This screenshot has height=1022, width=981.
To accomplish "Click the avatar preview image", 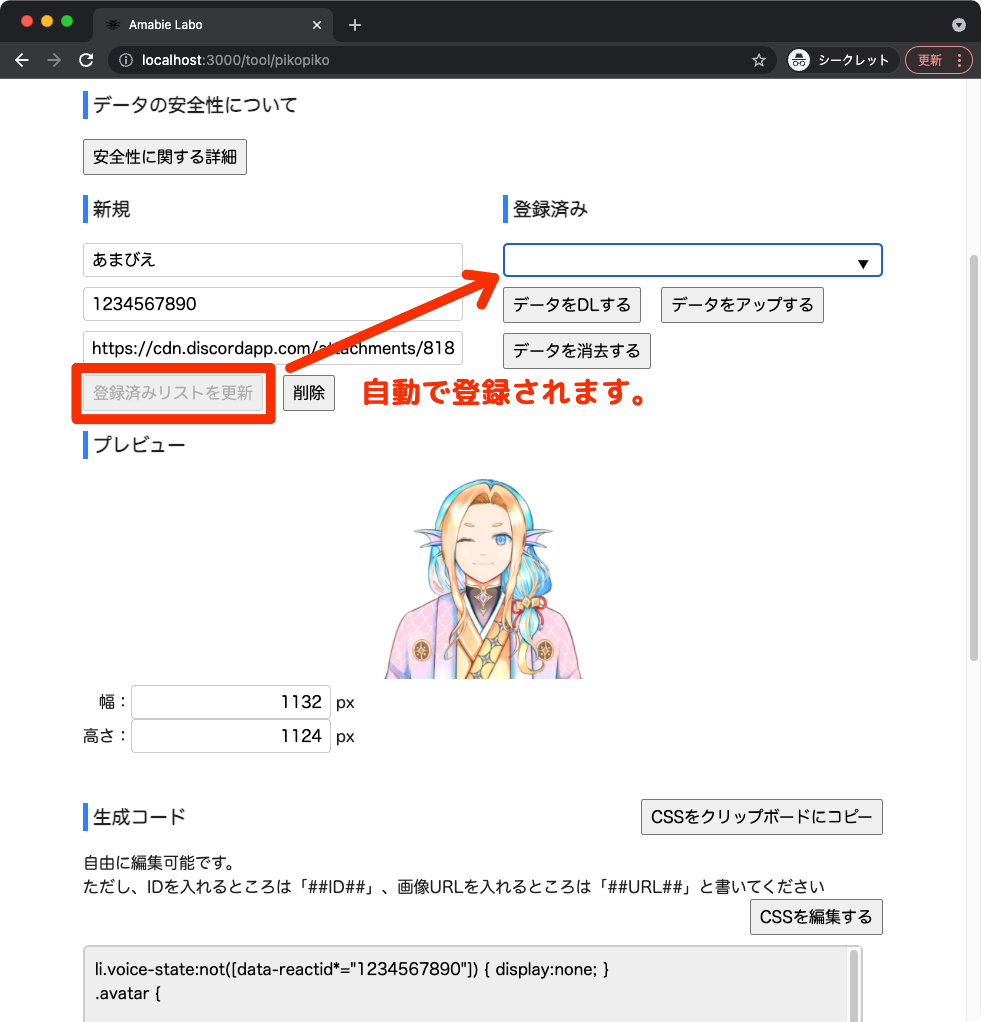I will (483, 578).
